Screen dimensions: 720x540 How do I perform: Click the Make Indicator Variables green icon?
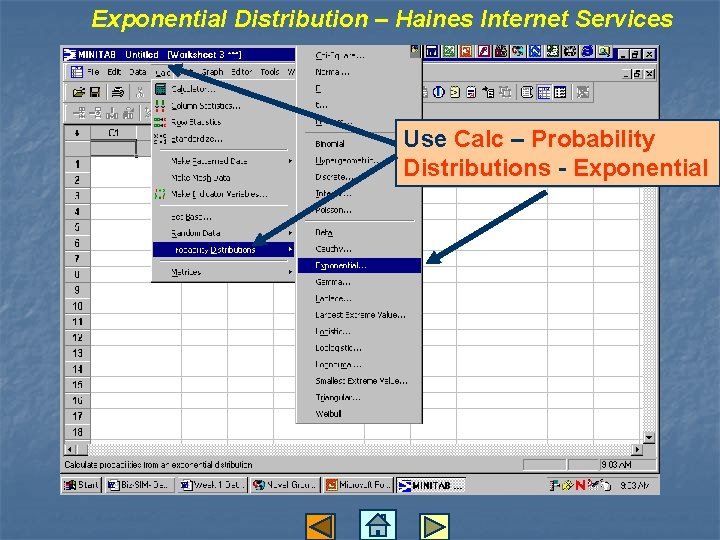[160, 194]
